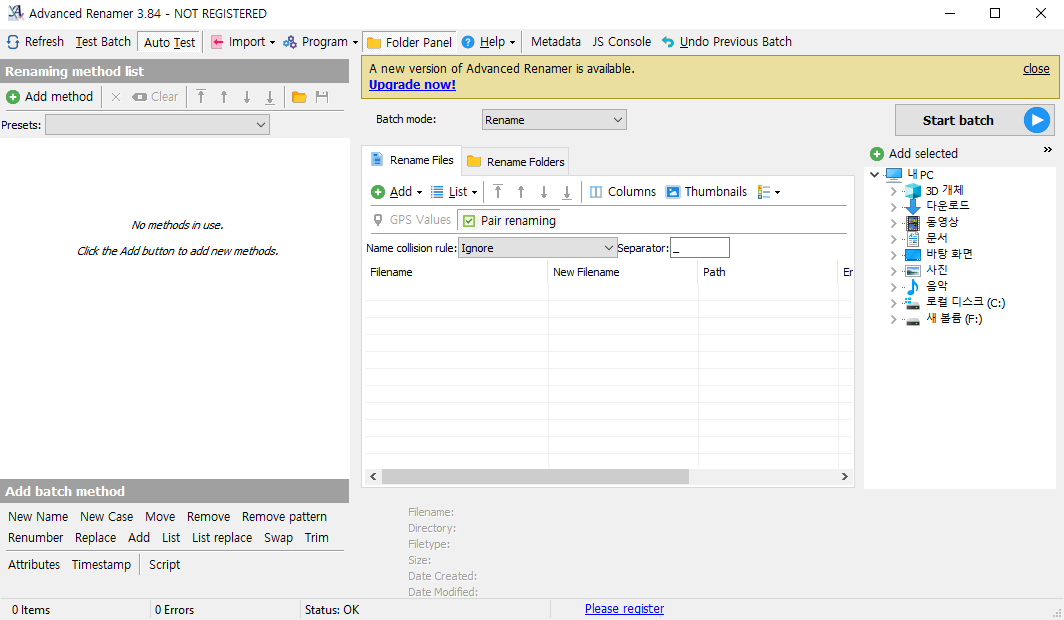This screenshot has height=620, width=1064.
Task: Open the Presets dropdown
Action: [x=157, y=125]
